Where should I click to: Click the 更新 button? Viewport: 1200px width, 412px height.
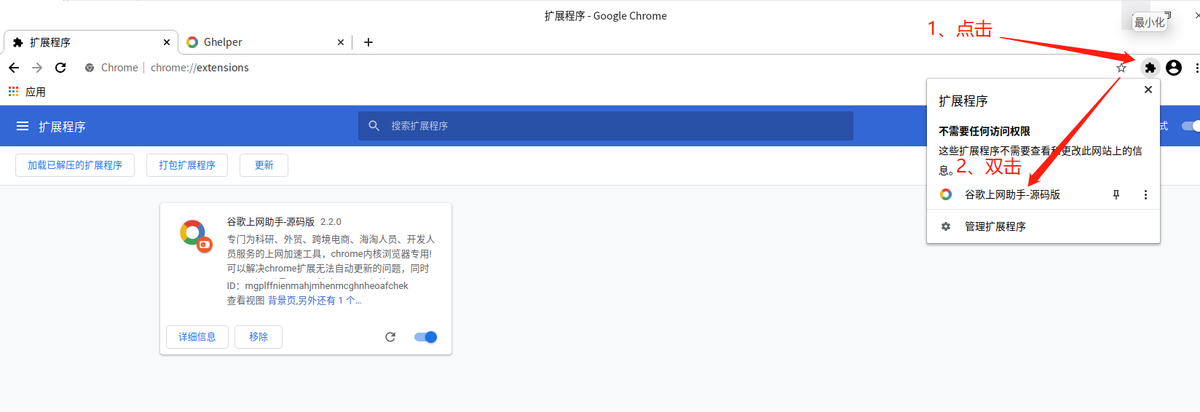click(x=264, y=166)
